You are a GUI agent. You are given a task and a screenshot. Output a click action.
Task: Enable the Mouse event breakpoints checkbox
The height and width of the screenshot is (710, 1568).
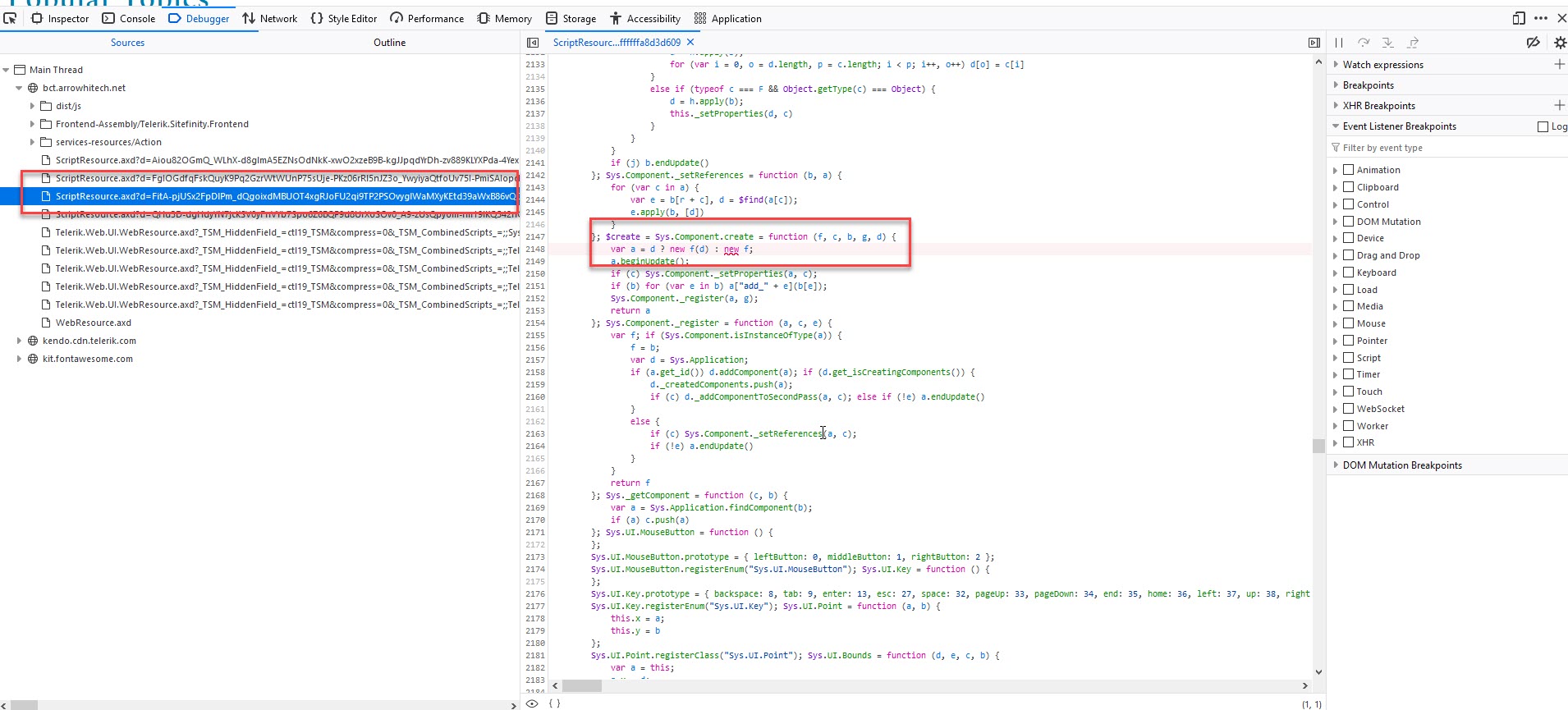pos(1348,323)
